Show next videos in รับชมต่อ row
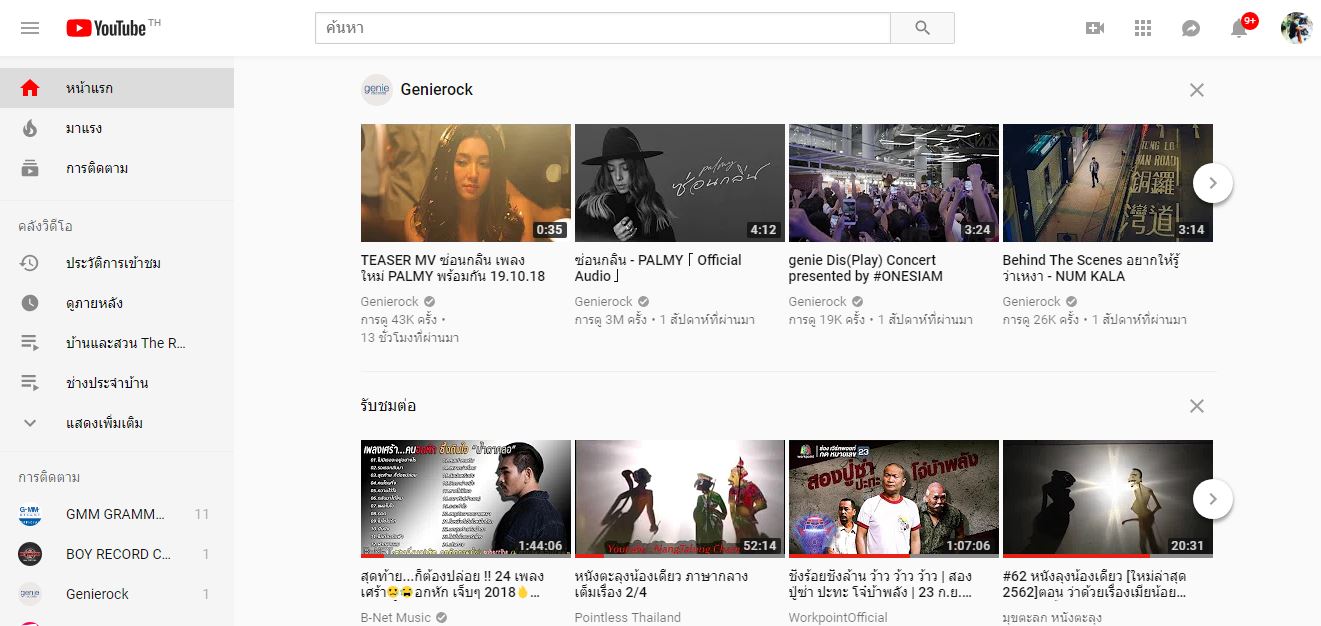Screen dimensions: 1321x626 tap(1213, 499)
